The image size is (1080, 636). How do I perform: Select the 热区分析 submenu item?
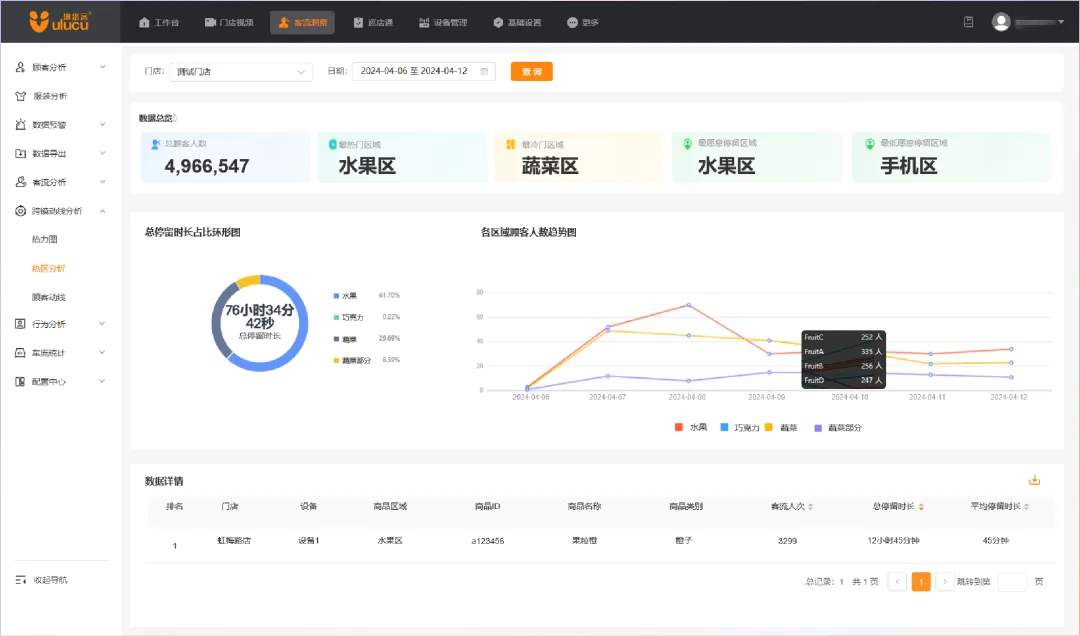[x=48, y=268]
